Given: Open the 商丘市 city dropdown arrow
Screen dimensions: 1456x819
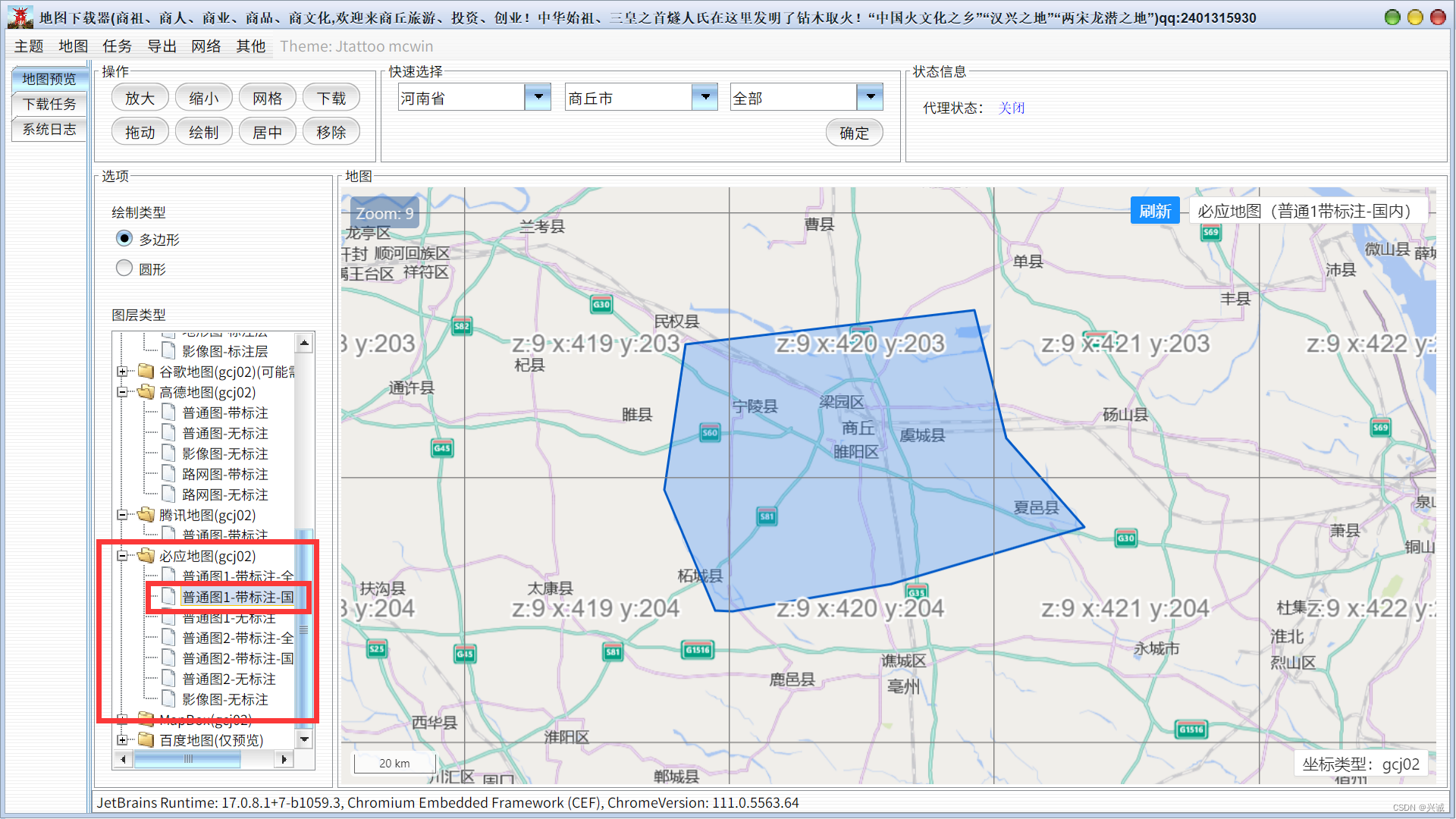Looking at the screenshot, I should 705,98.
